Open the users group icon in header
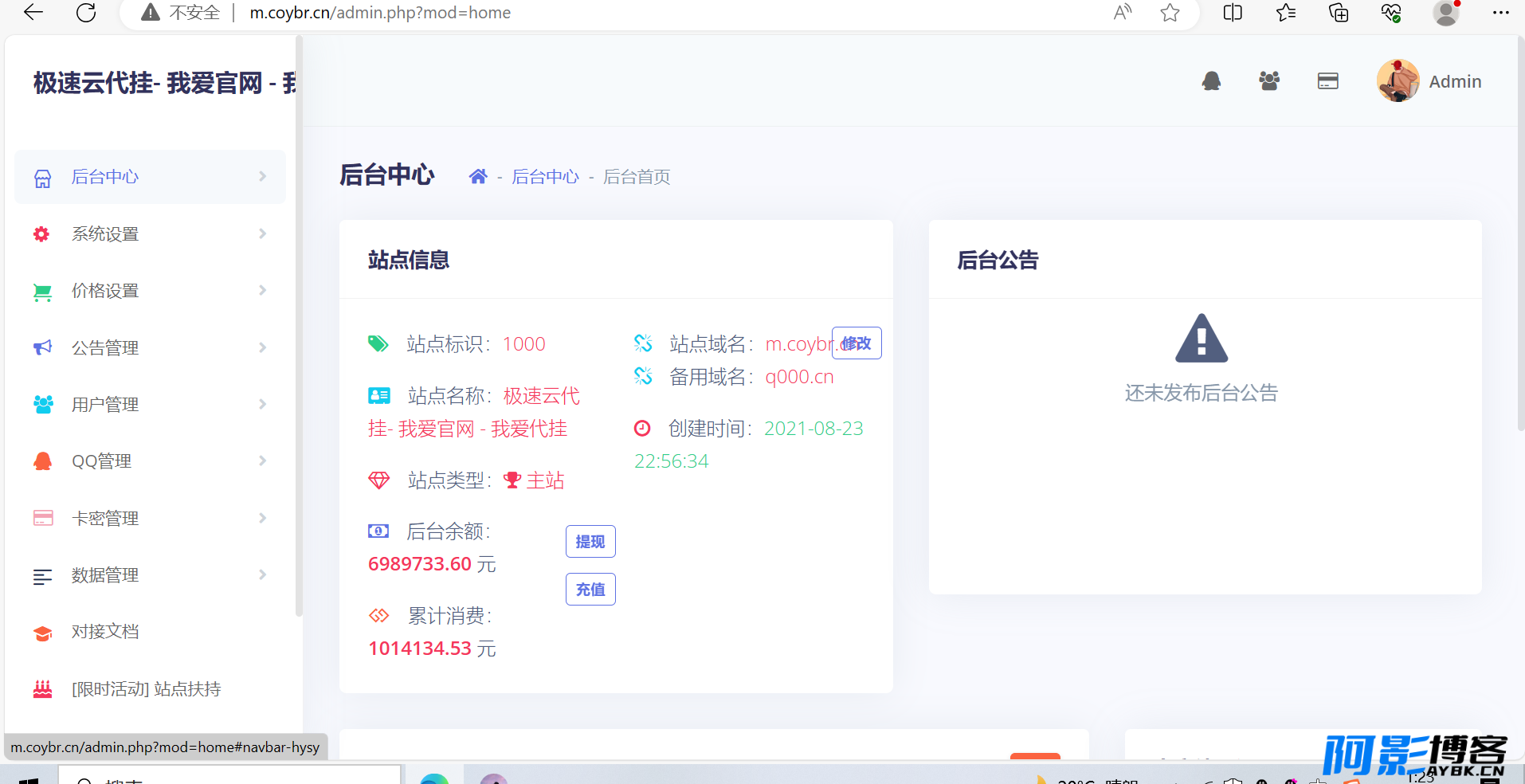The image size is (1525, 784). pos(1269,81)
